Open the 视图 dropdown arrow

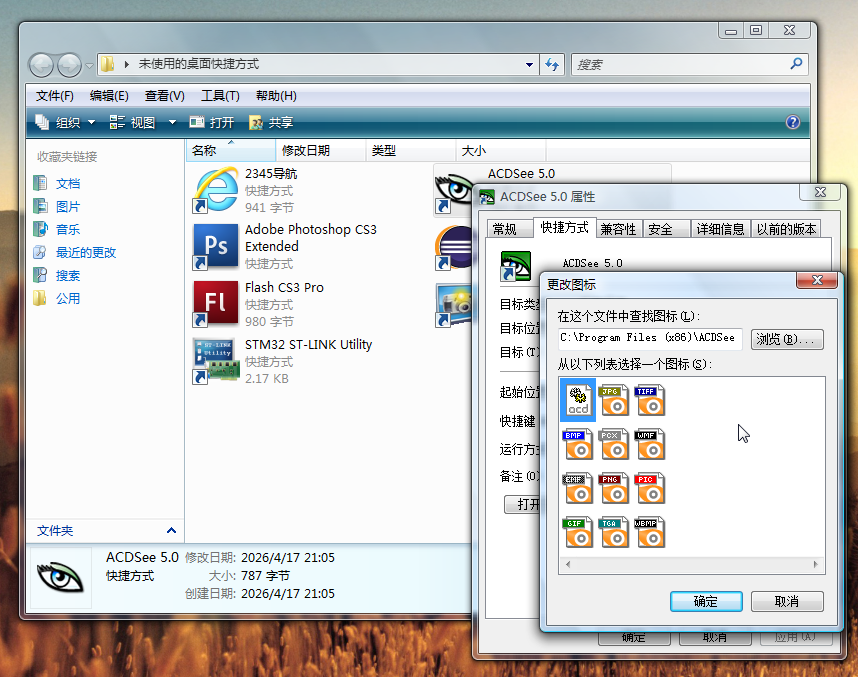tap(171, 122)
